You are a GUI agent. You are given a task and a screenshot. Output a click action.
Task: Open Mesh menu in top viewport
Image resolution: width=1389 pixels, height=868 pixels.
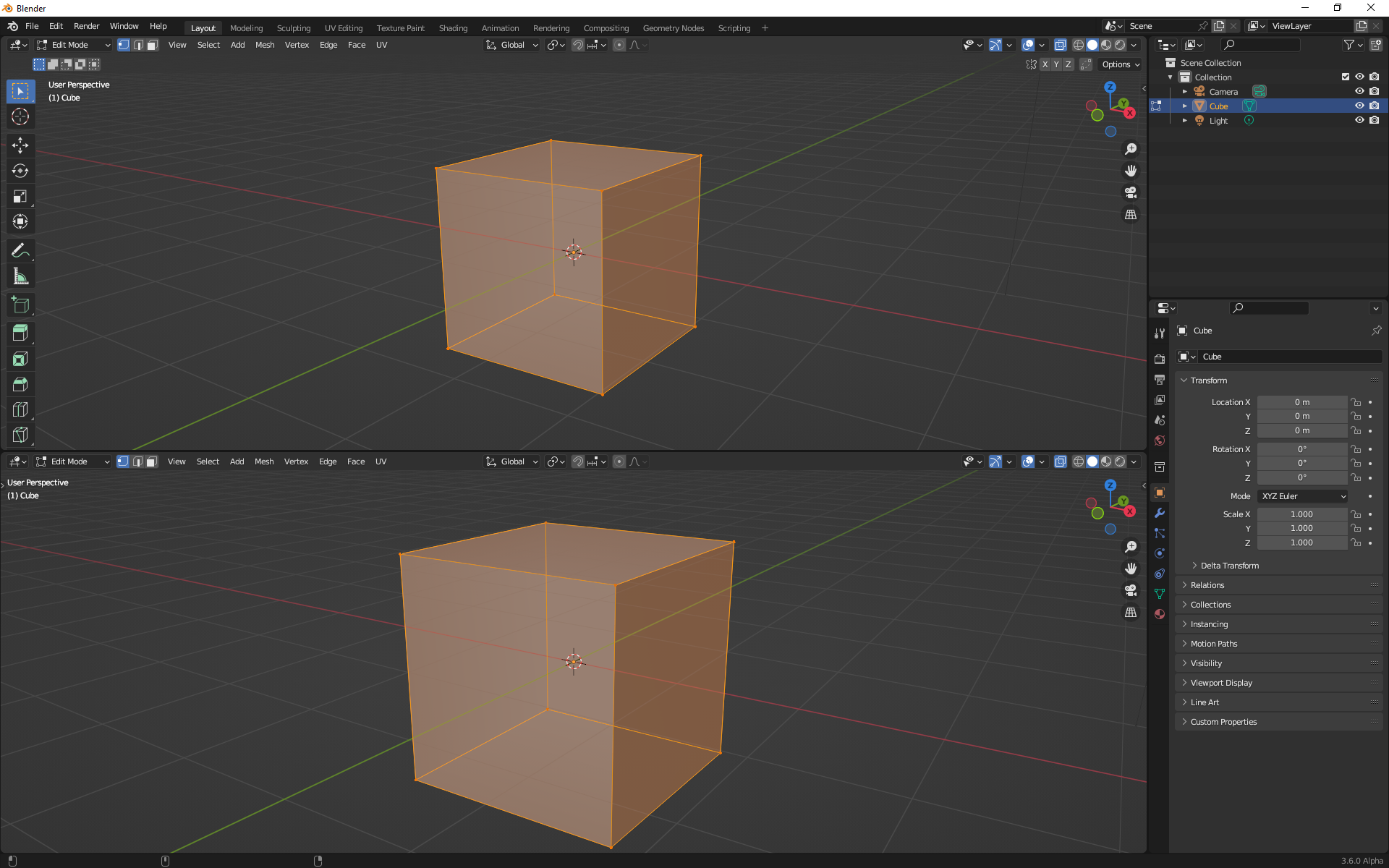point(265,45)
